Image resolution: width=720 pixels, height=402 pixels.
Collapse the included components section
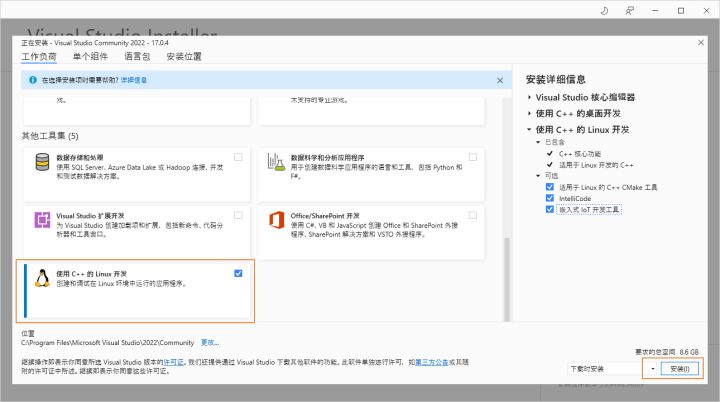pos(538,142)
